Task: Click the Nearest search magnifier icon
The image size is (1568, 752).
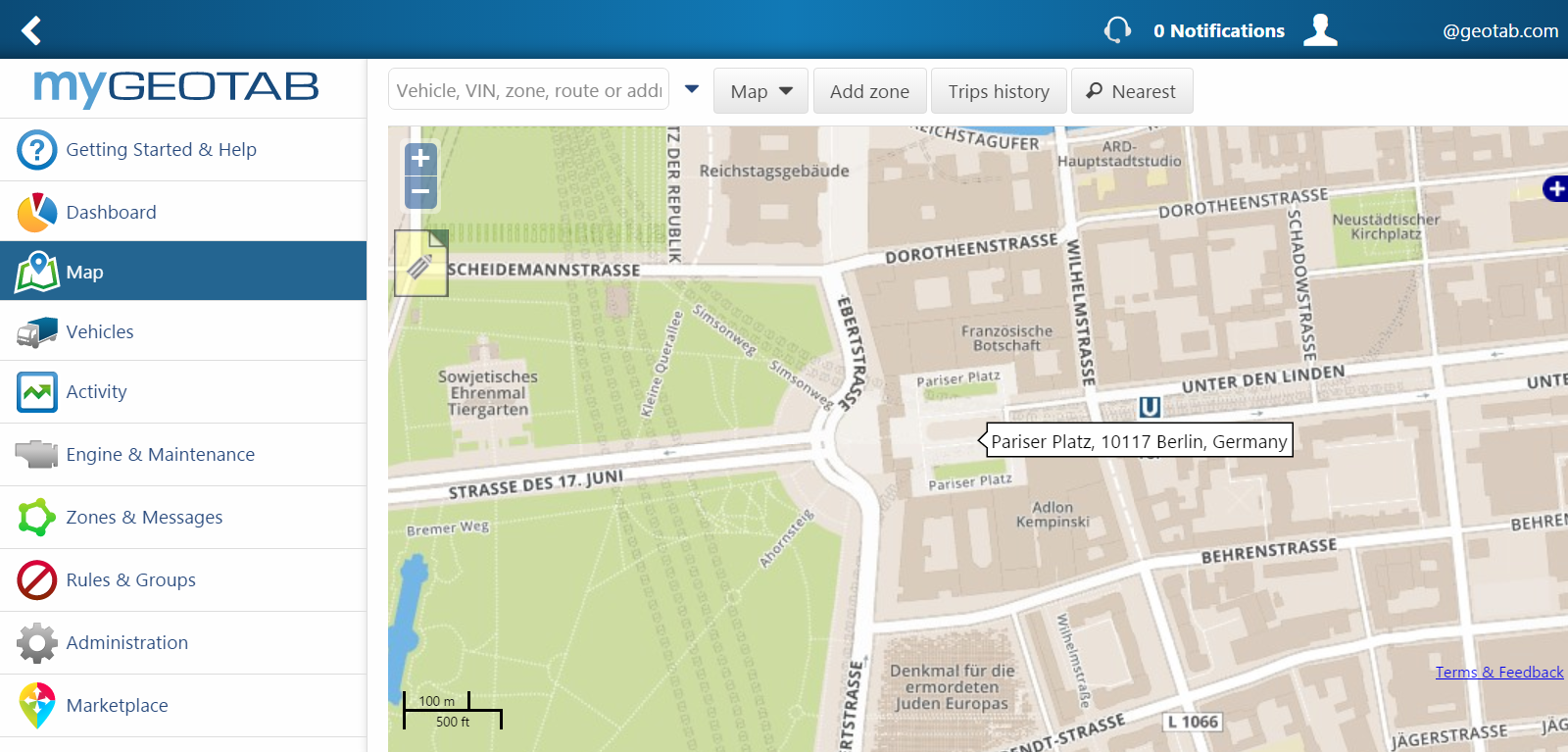Action: click(x=1095, y=91)
